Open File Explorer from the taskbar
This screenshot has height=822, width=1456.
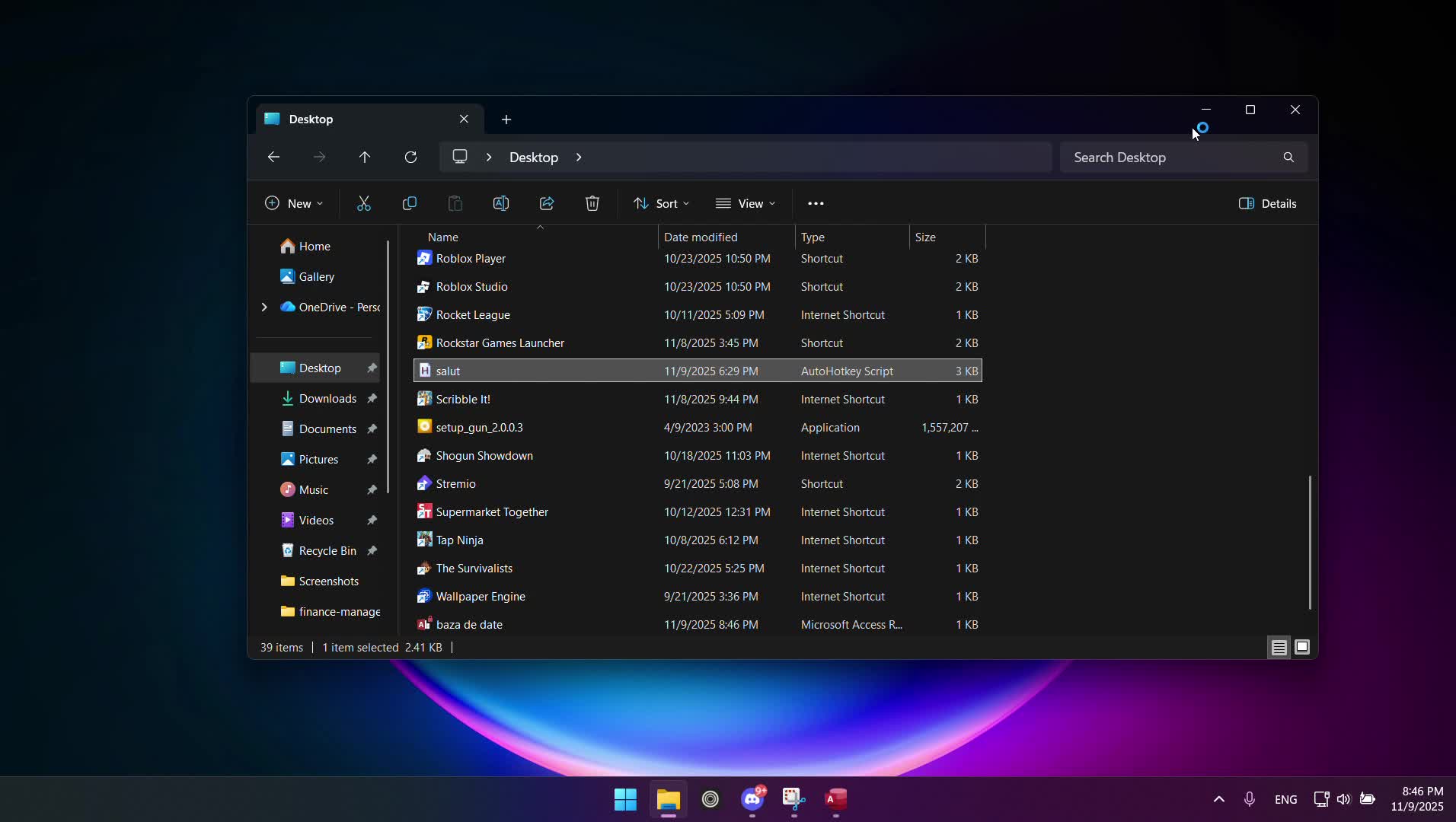pos(668,799)
